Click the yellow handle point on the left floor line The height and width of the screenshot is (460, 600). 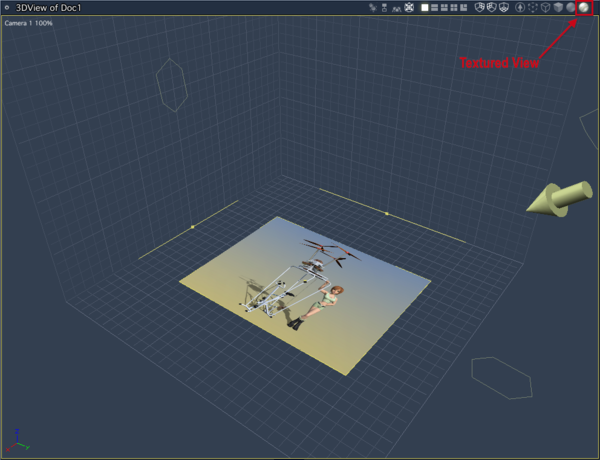(192, 227)
